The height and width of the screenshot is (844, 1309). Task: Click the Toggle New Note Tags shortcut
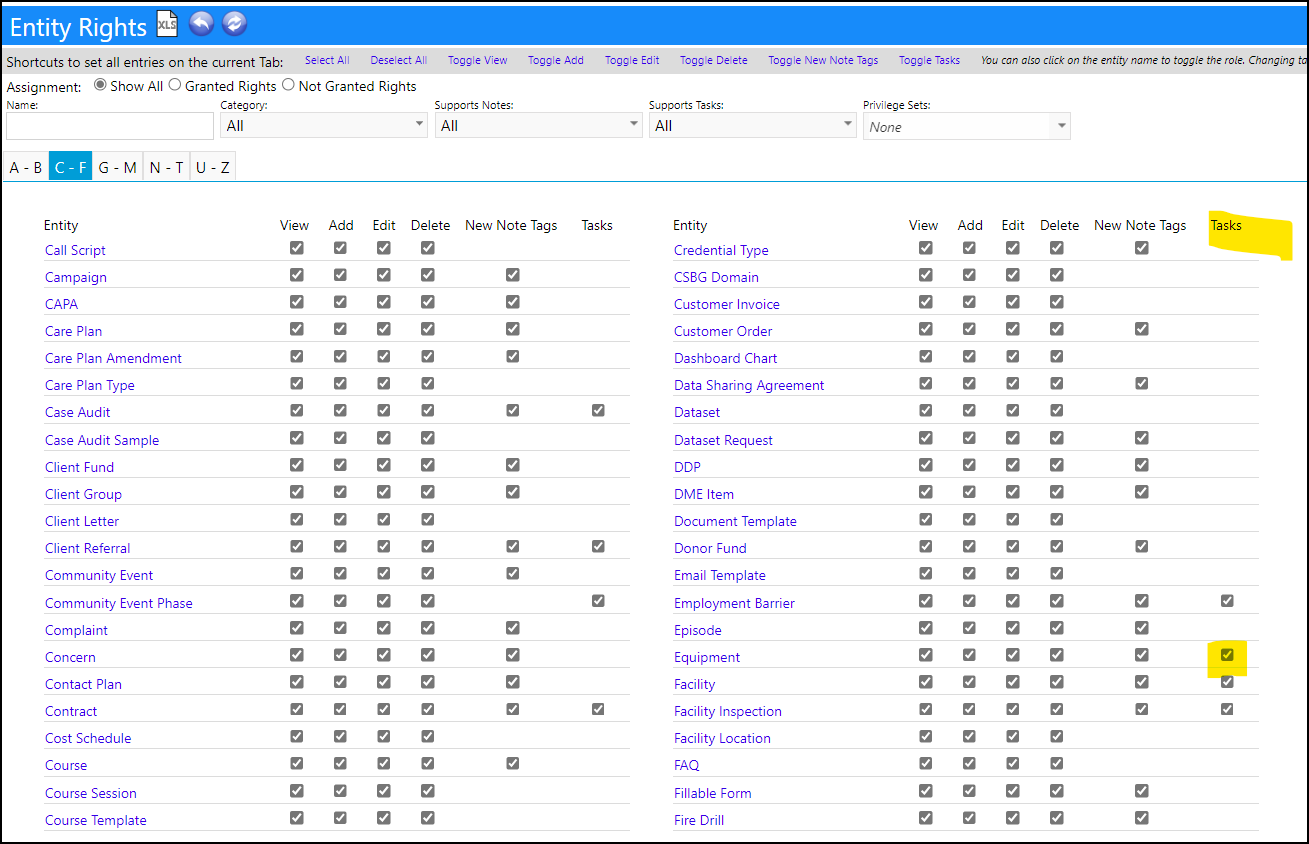(x=823, y=60)
